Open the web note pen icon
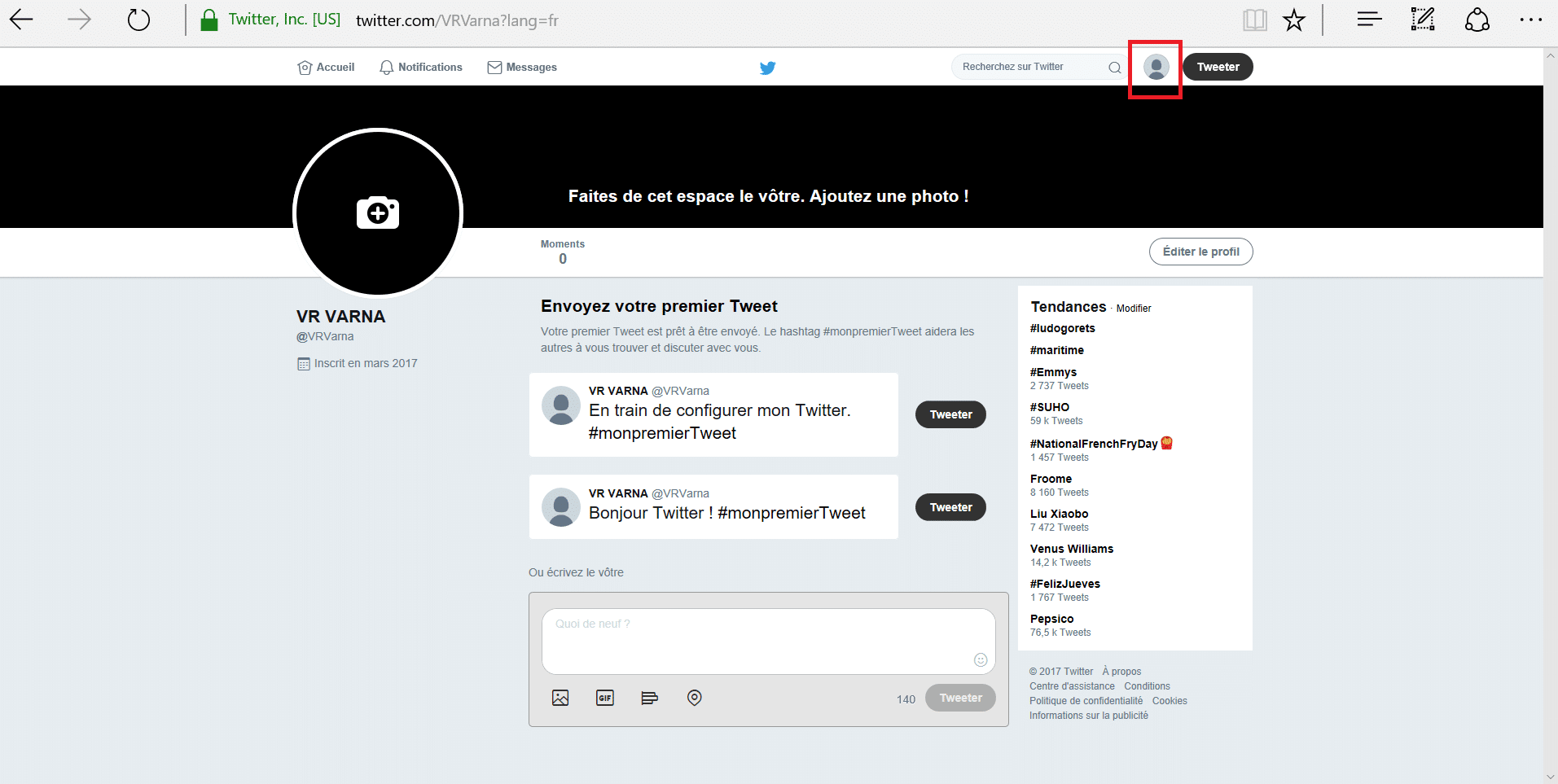The image size is (1558, 784). [x=1423, y=20]
